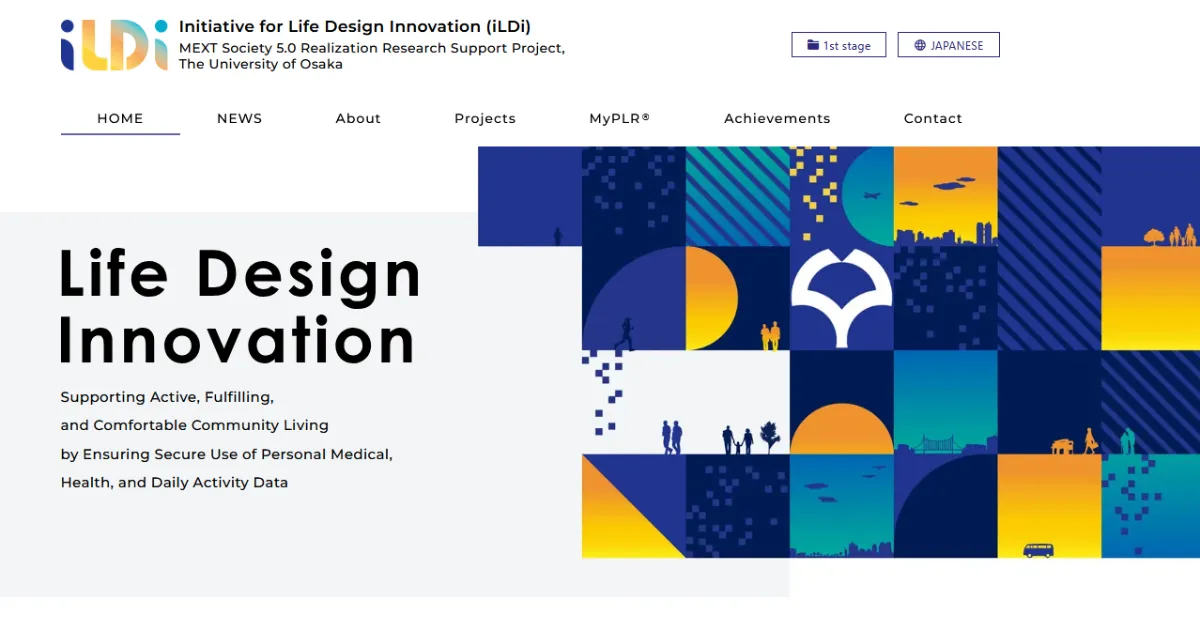Screen dimensions: 1200x630
Task: Open the NEWS section
Action: point(239,118)
